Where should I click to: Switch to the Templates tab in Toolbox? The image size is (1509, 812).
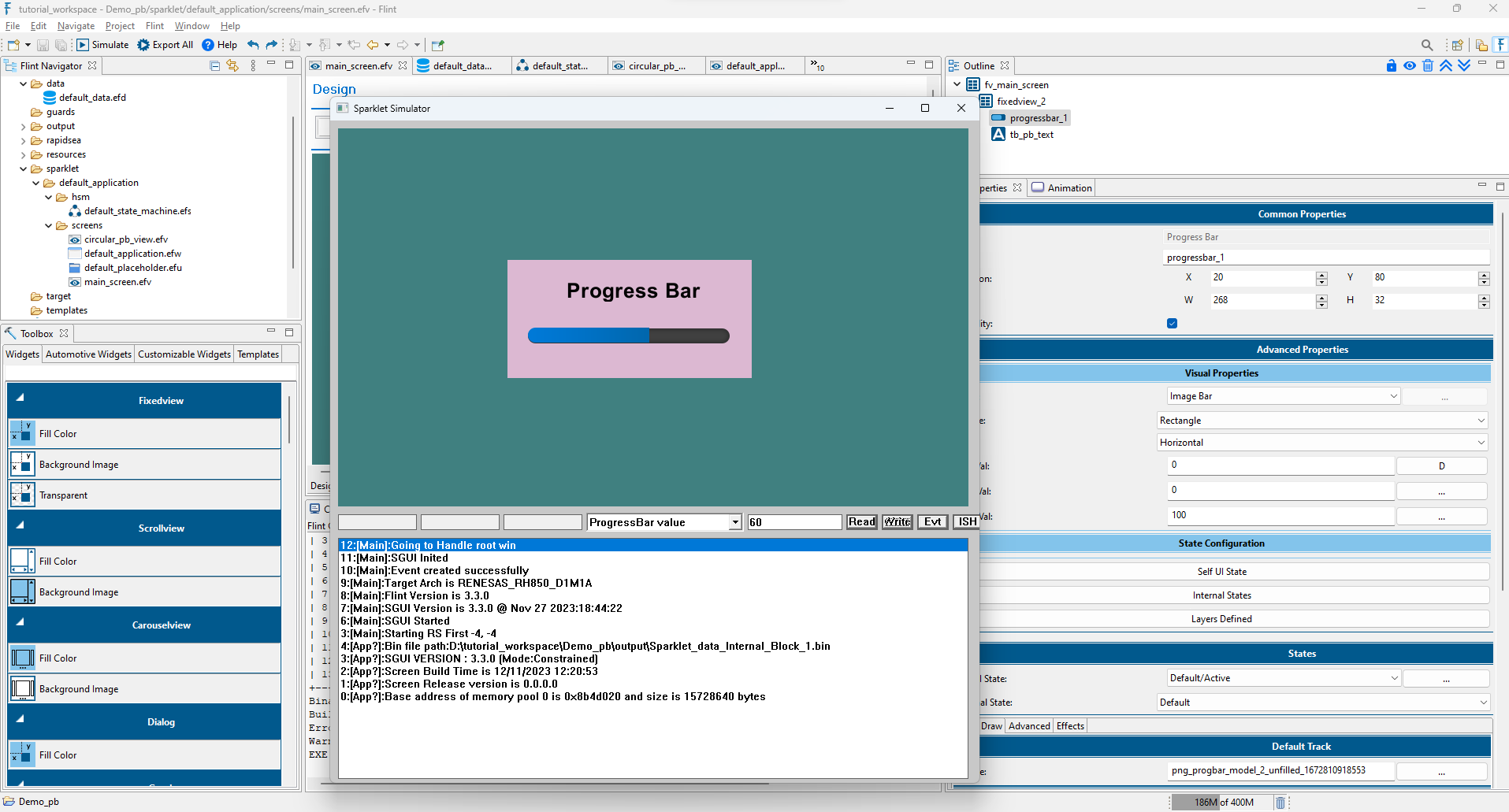(258, 354)
